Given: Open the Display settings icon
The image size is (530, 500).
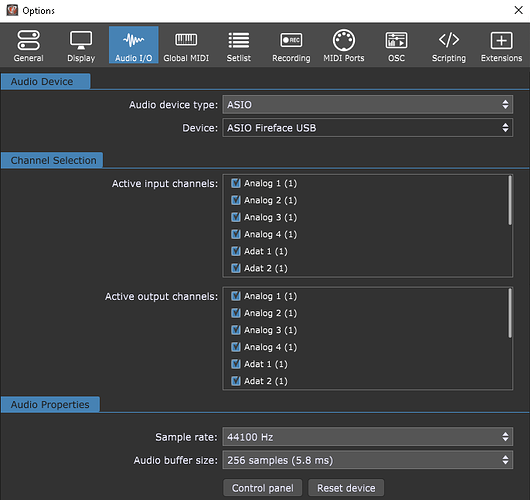Looking at the screenshot, I should click(x=81, y=40).
